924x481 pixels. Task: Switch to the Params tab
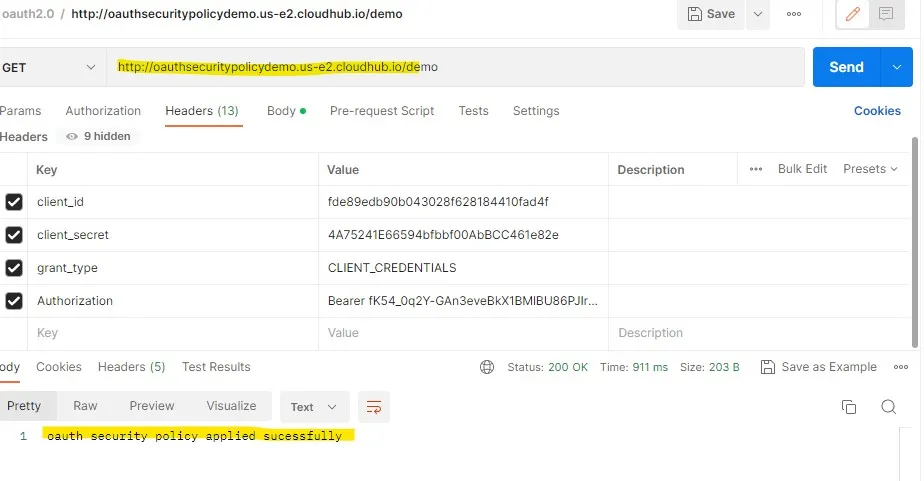(x=21, y=111)
